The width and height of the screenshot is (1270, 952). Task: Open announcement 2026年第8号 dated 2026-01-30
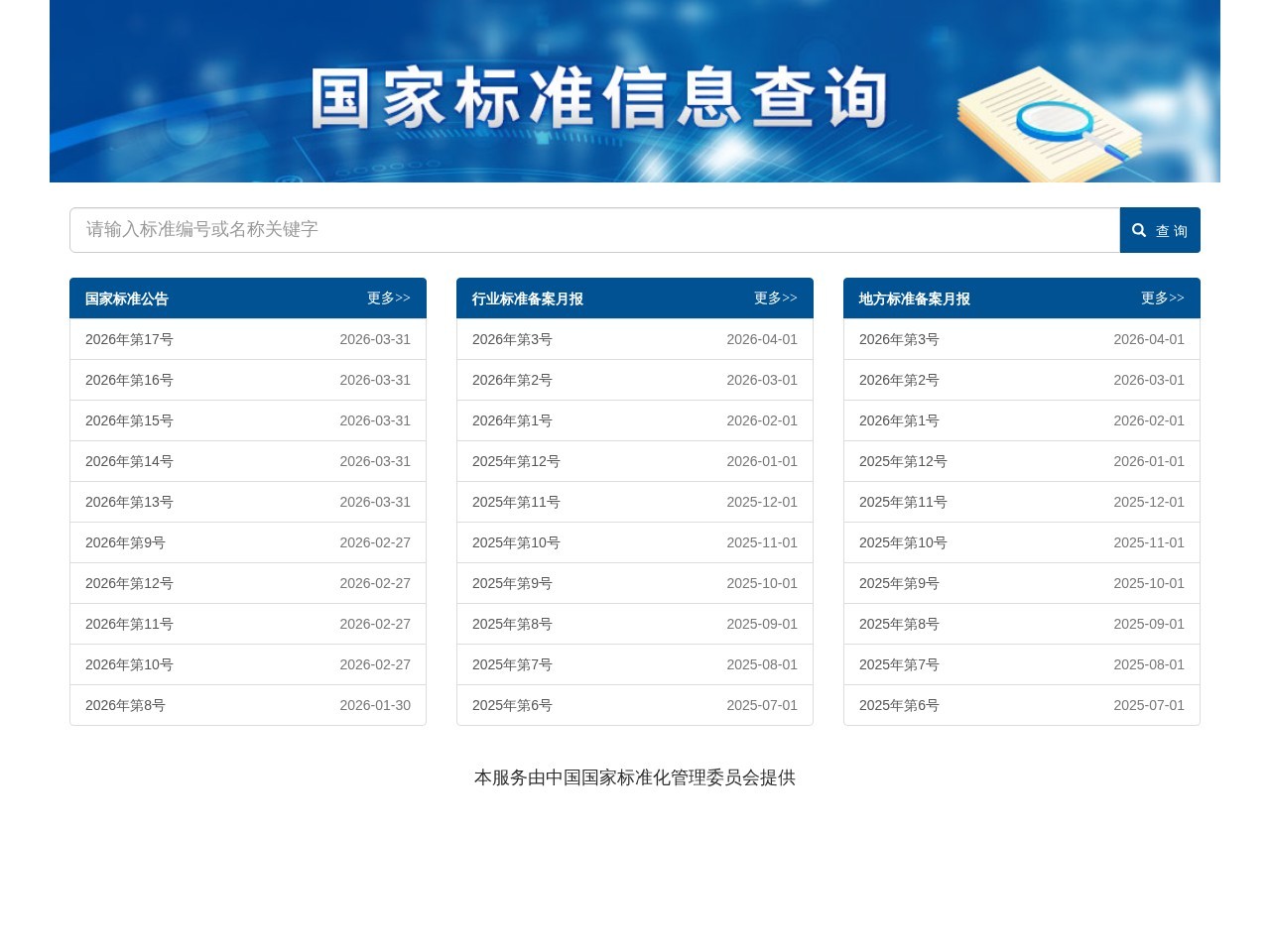125,705
